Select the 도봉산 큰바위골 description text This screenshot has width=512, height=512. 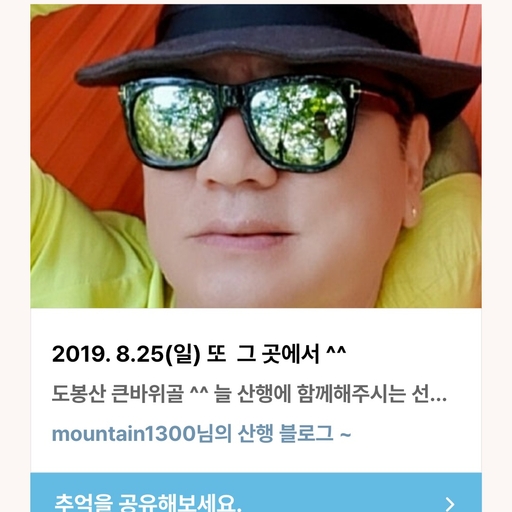tap(249, 394)
